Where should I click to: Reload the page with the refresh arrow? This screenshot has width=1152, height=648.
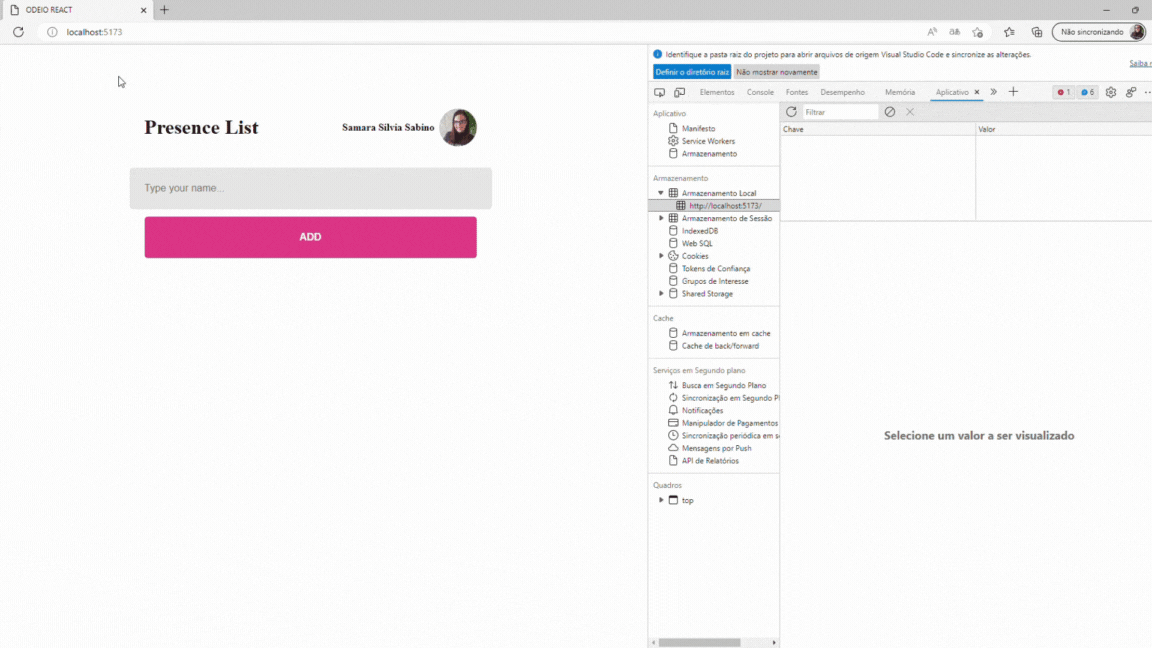click(18, 31)
